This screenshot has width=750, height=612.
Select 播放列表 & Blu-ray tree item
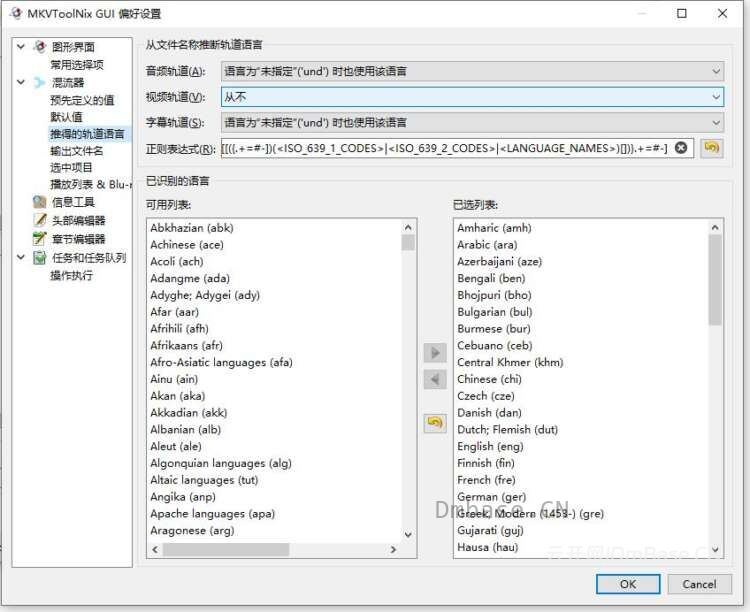[90, 184]
